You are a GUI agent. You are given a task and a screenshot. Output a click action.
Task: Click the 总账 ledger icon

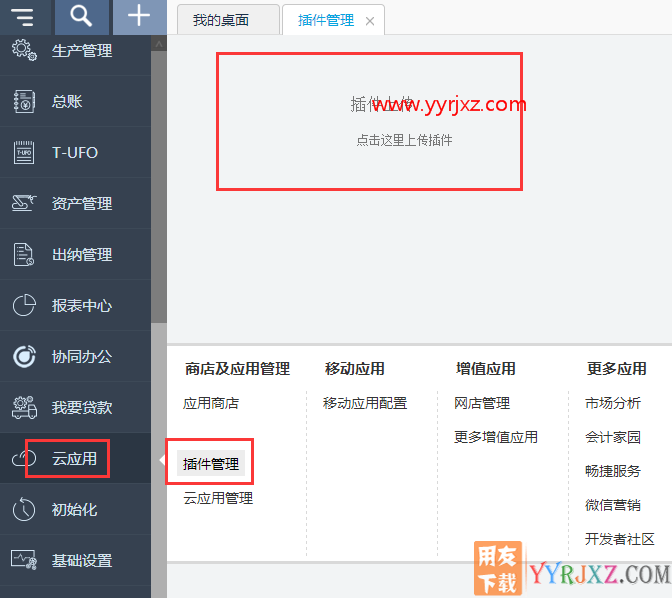pyautogui.click(x=24, y=101)
